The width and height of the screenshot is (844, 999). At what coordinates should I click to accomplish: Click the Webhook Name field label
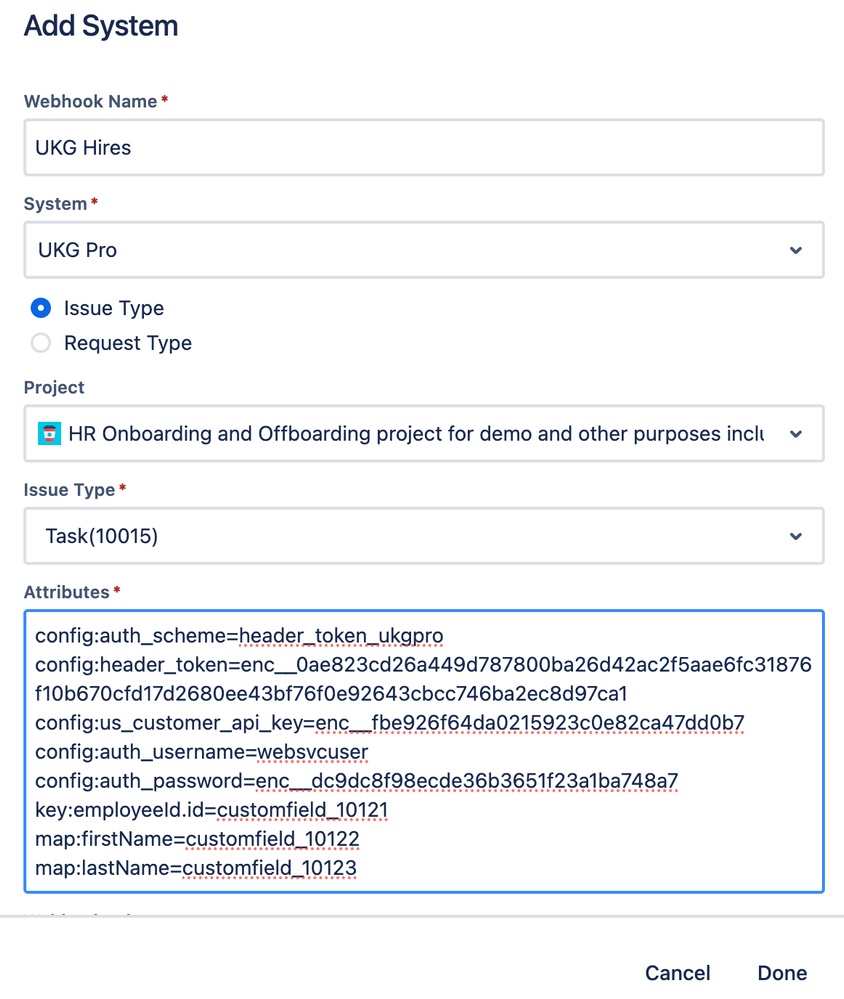90,101
